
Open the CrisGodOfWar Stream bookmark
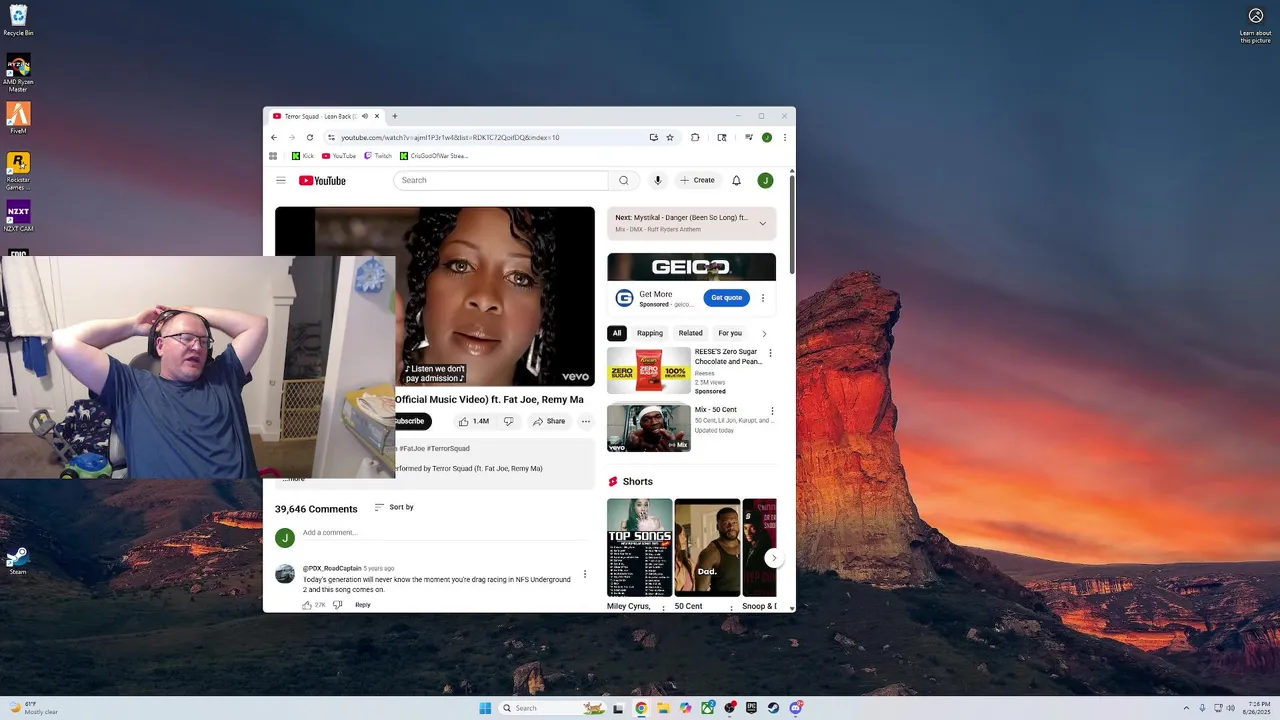434,156
